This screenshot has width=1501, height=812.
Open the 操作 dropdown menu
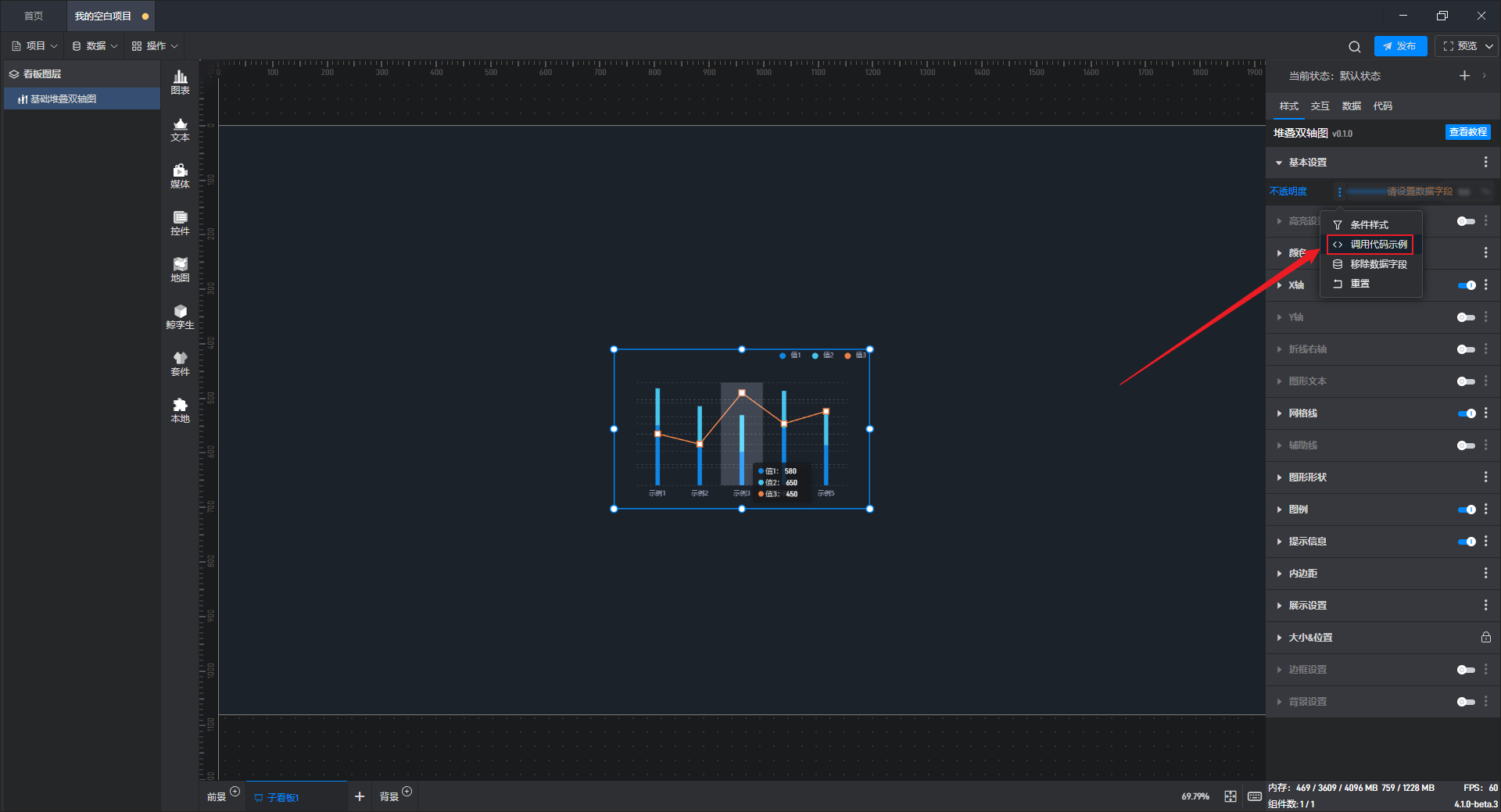(x=155, y=46)
